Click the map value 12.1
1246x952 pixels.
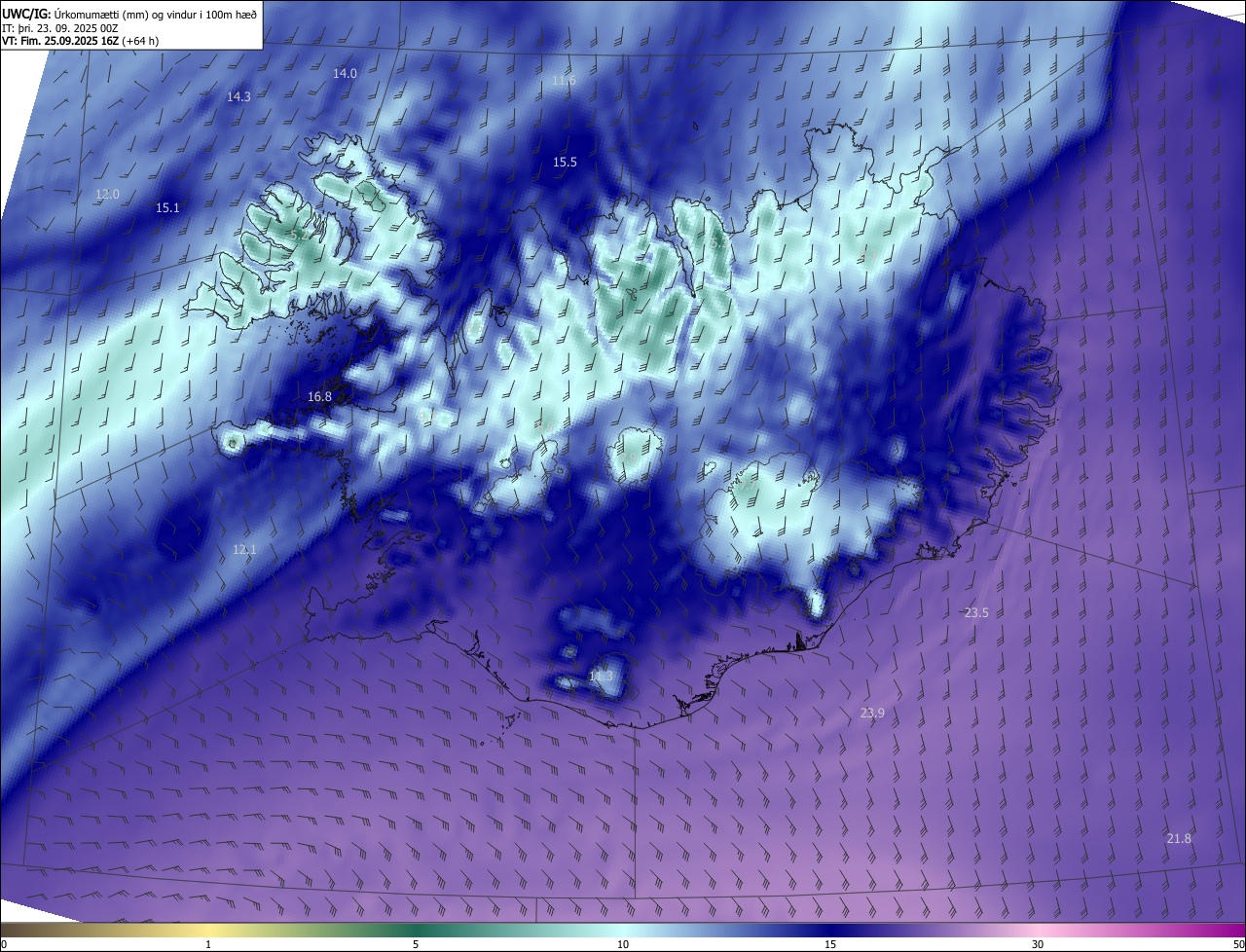click(244, 550)
